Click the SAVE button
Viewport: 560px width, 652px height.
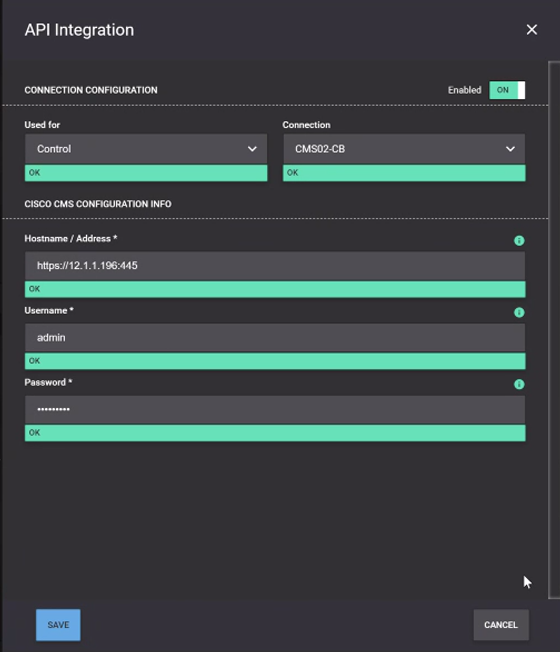point(58,625)
